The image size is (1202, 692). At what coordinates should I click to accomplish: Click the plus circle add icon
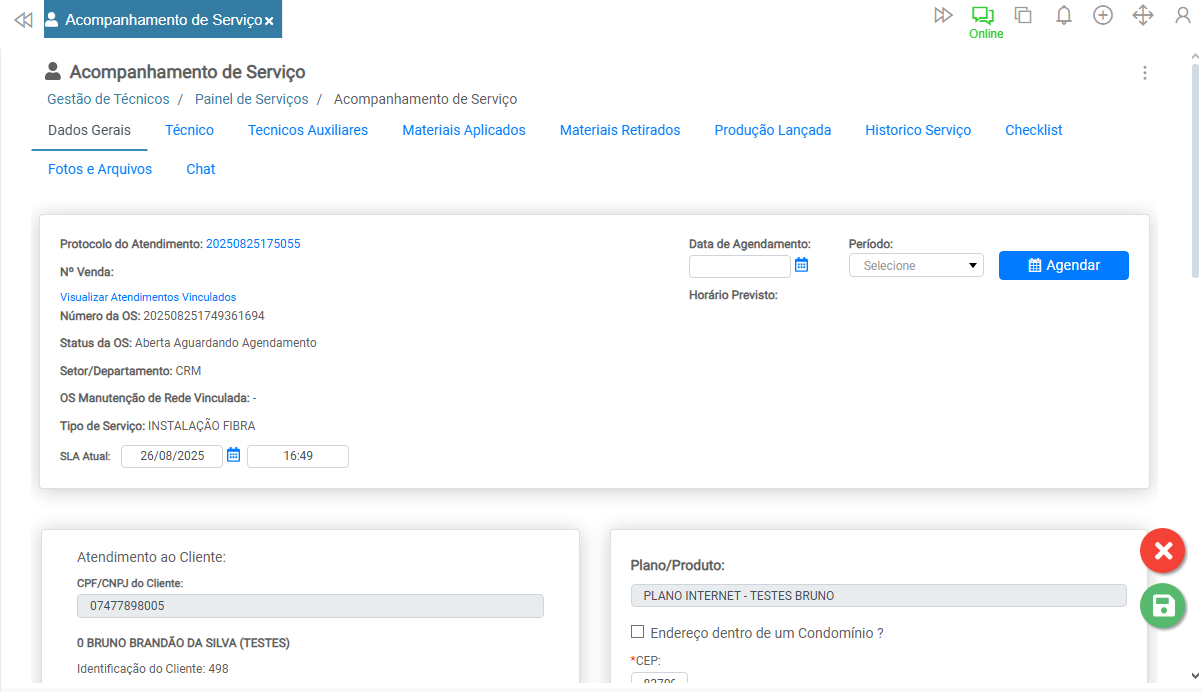coord(1103,15)
